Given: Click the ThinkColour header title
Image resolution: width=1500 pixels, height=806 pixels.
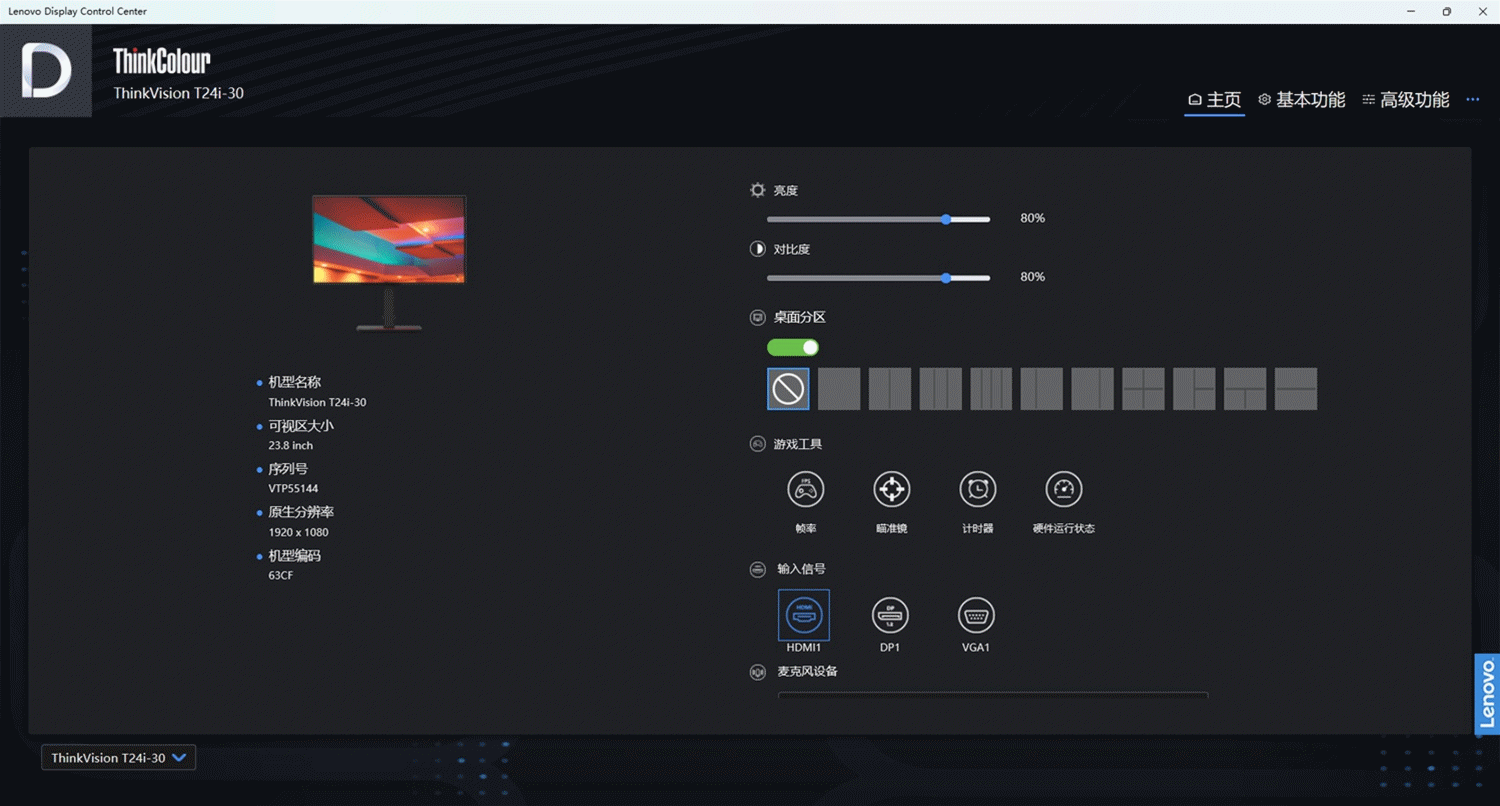Looking at the screenshot, I should pyautogui.click(x=162, y=61).
